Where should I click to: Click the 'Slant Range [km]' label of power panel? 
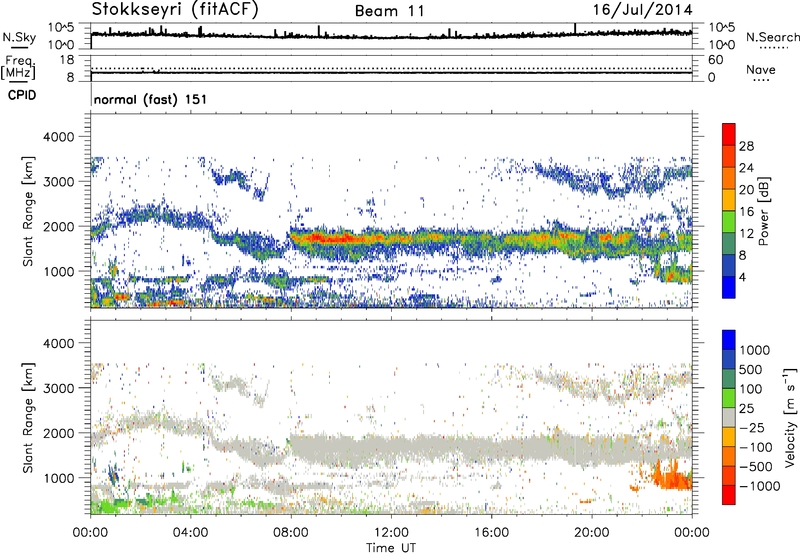pos(28,211)
